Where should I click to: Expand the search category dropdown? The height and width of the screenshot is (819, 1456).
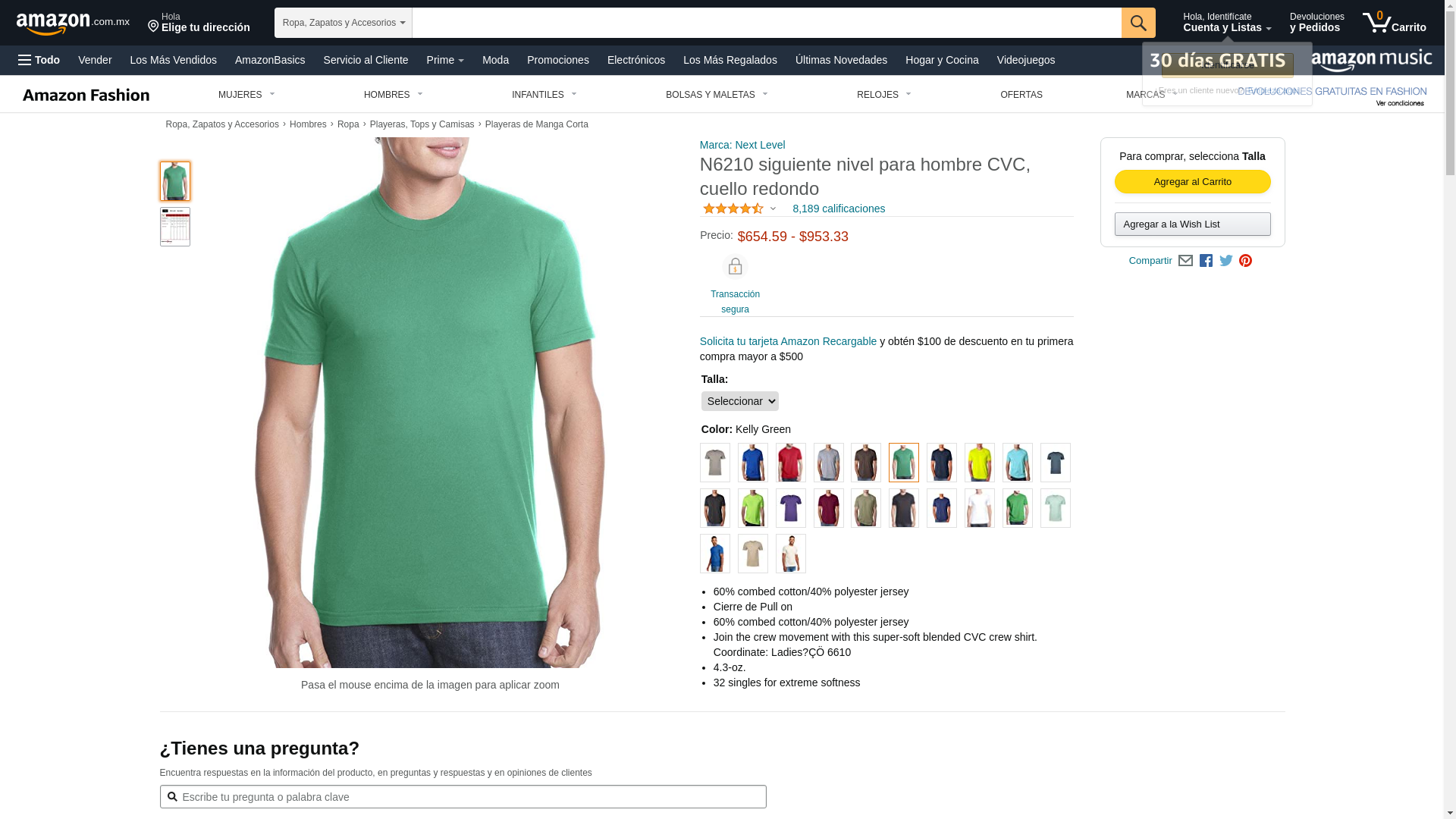point(344,23)
